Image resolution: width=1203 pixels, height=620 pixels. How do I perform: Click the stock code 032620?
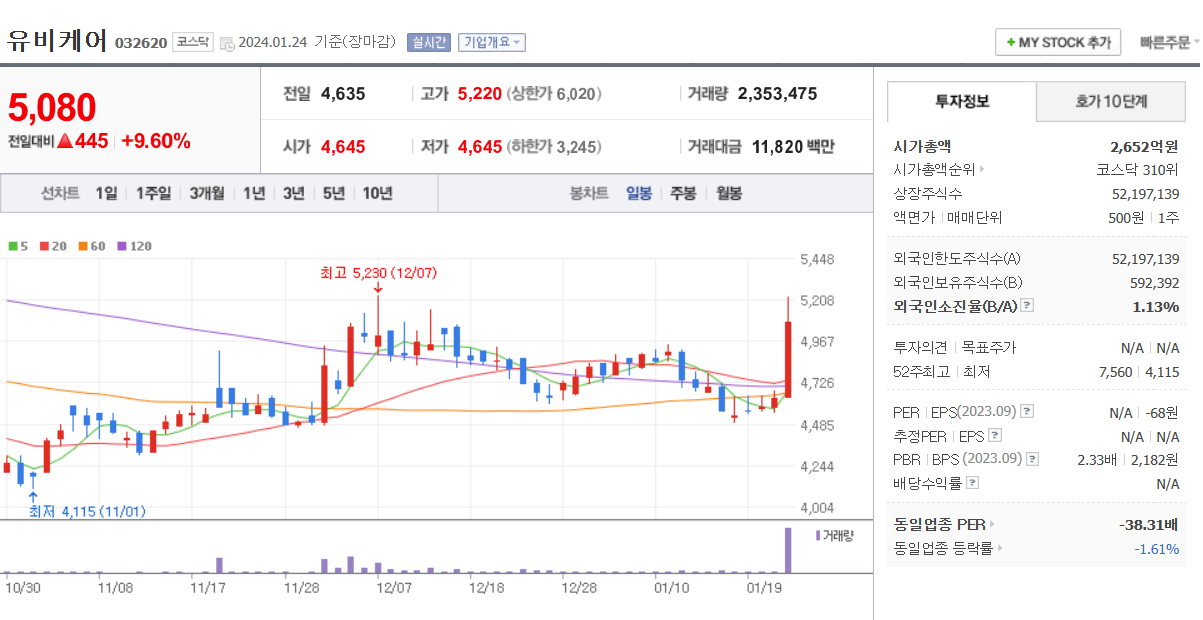tap(141, 43)
